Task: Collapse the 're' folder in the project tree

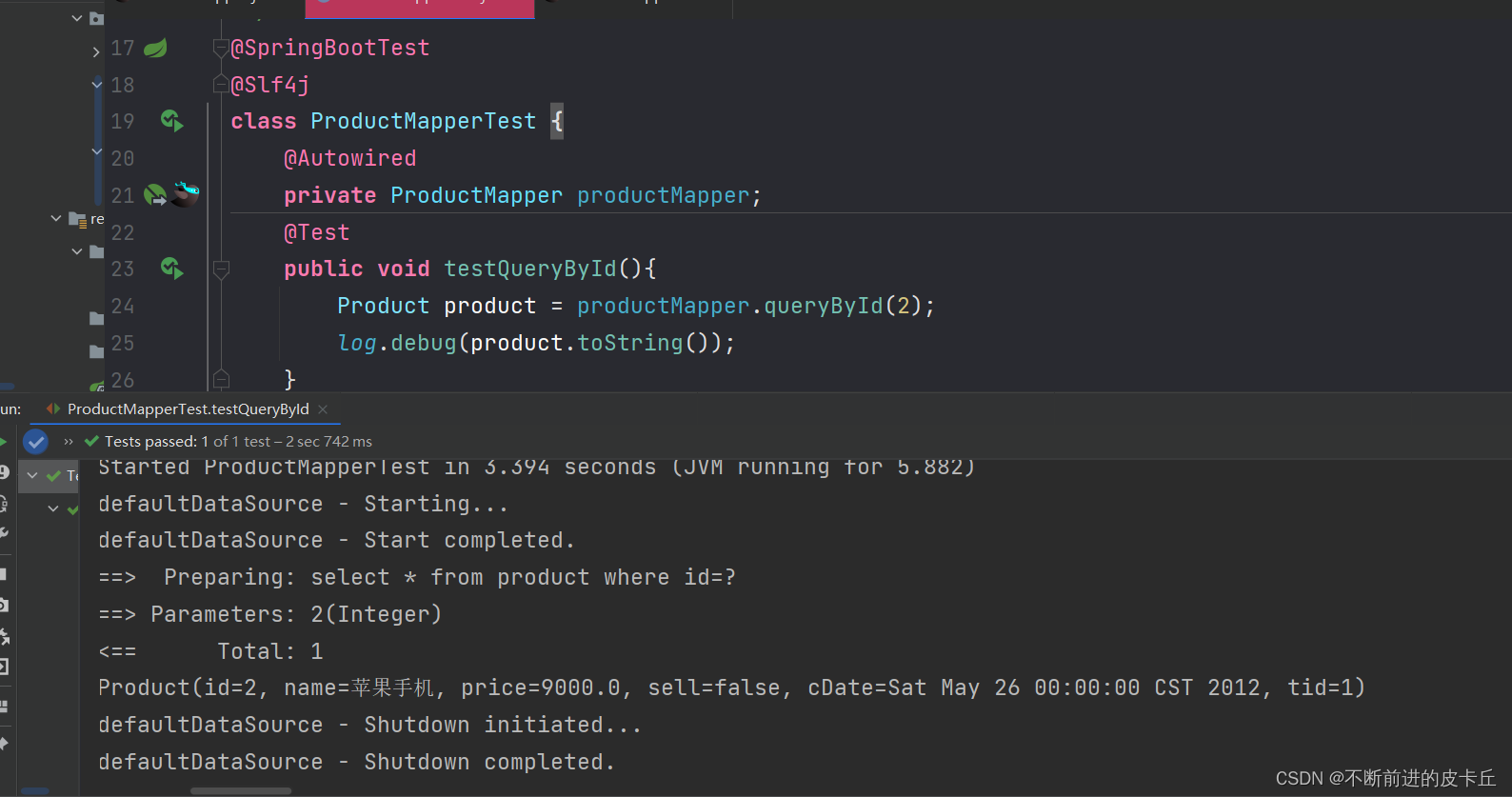Action: click(56, 219)
